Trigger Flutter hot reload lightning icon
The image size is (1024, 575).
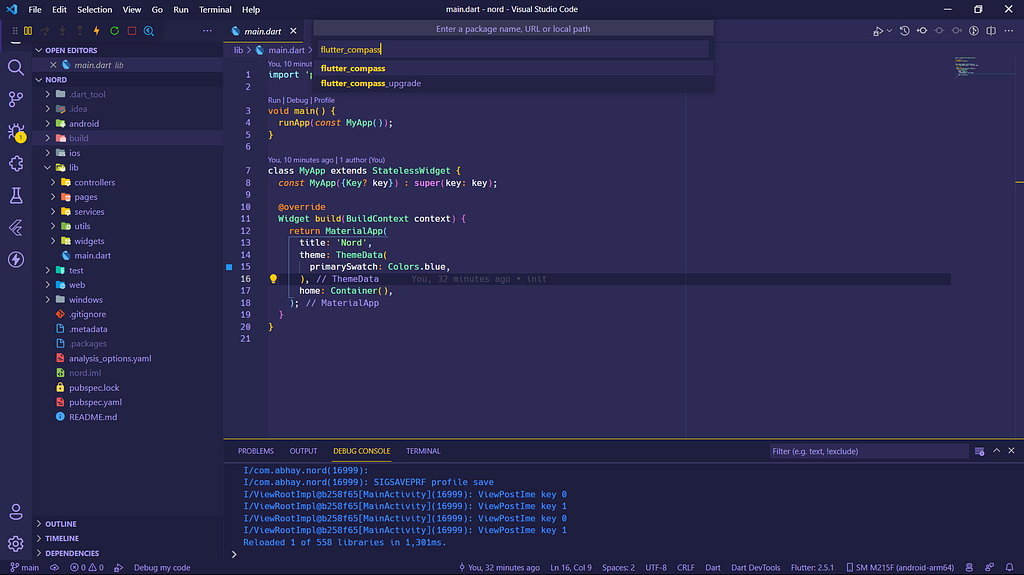[97, 31]
